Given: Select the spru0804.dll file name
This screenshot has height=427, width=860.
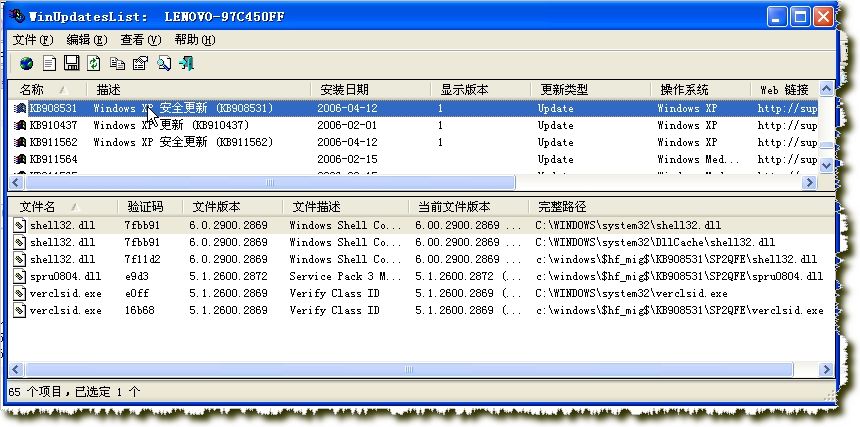Looking at the screenshot, I should point(65,276).
